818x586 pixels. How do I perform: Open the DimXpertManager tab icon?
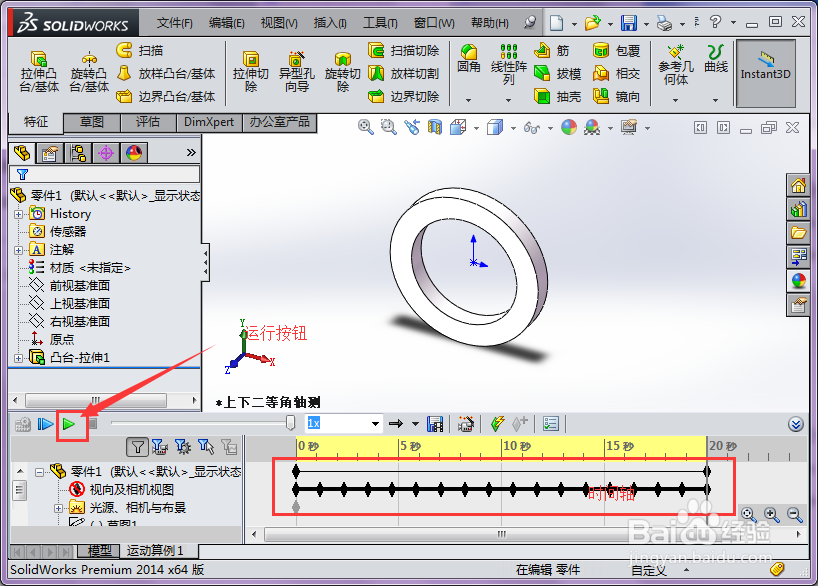tap(106, 153)
